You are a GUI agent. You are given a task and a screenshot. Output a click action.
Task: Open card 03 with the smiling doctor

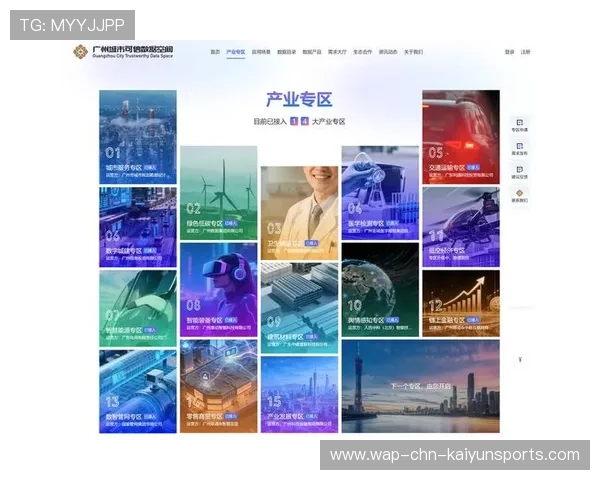[299, 213]
